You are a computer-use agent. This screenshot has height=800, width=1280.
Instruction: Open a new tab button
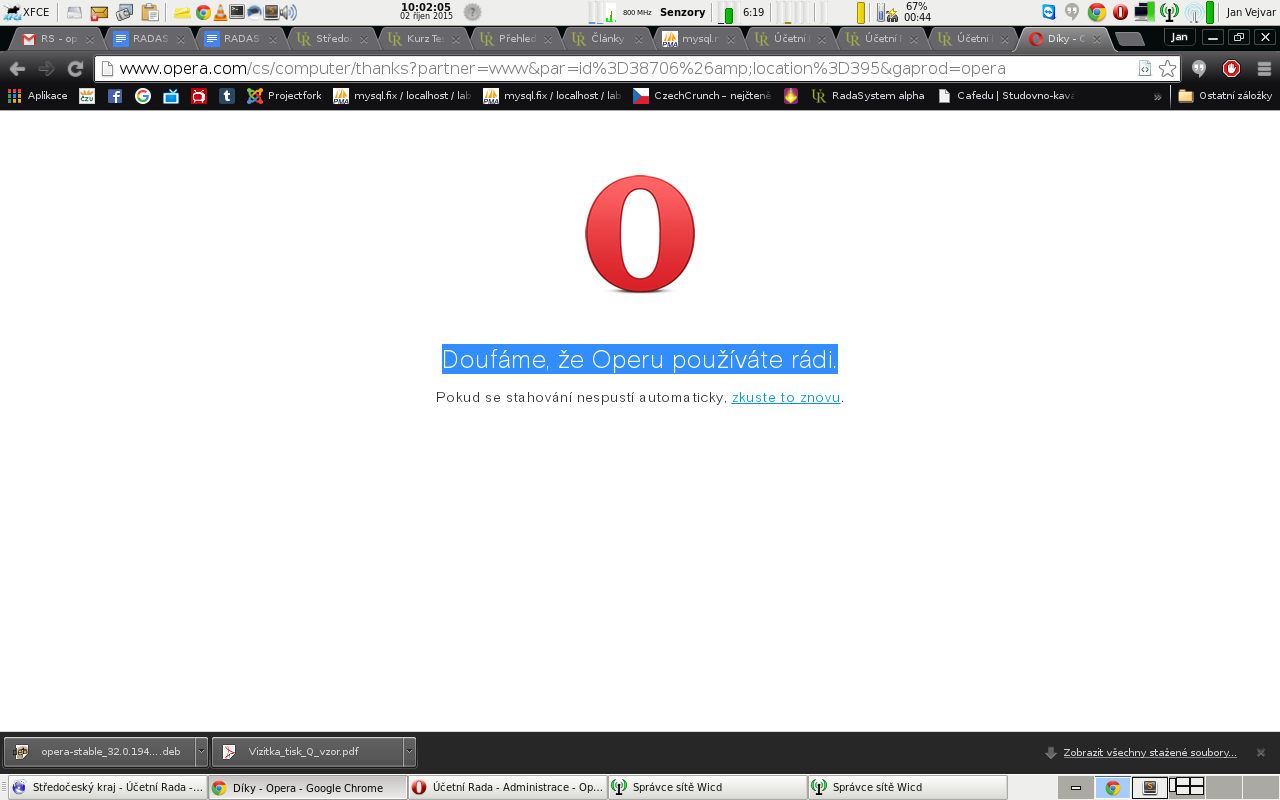click(1130, 39)
